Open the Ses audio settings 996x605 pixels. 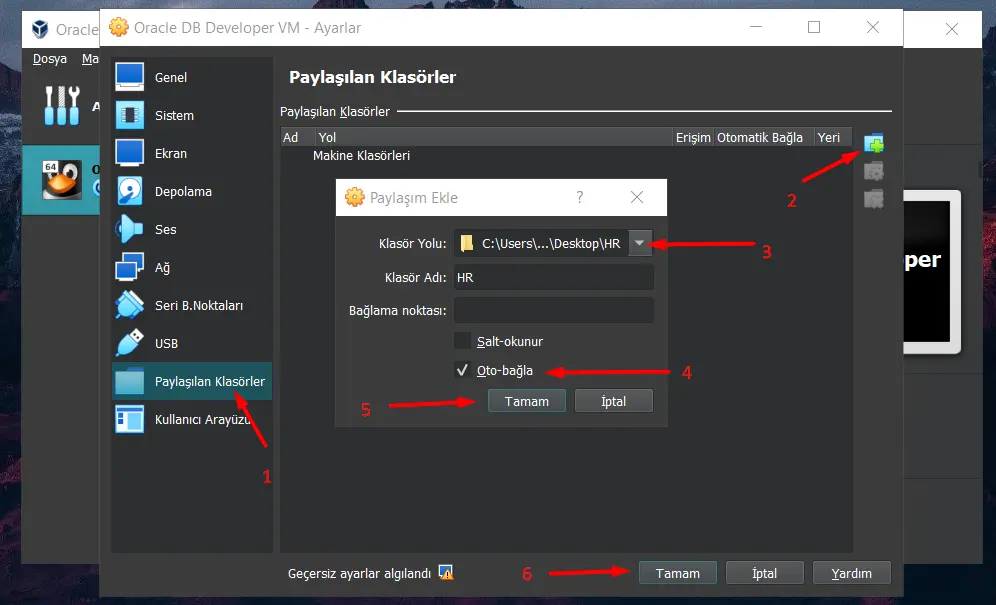tap(165, 229)
